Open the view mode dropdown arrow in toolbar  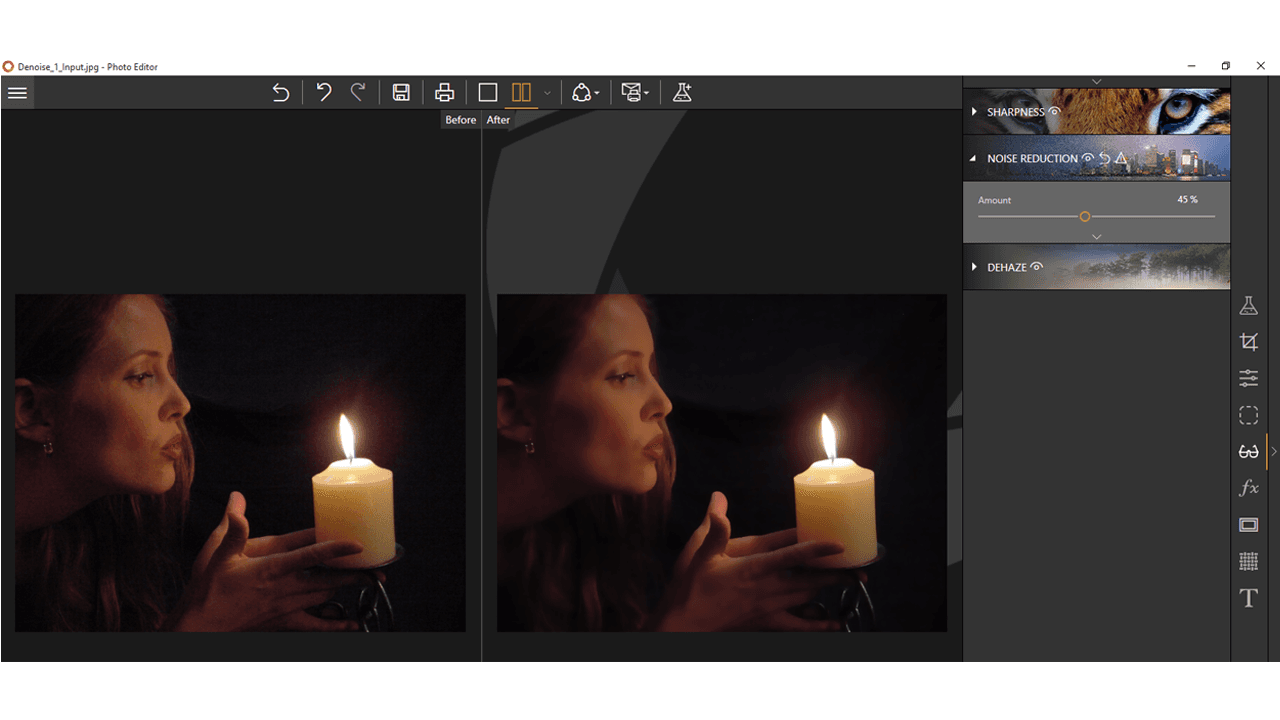point(547,93)
